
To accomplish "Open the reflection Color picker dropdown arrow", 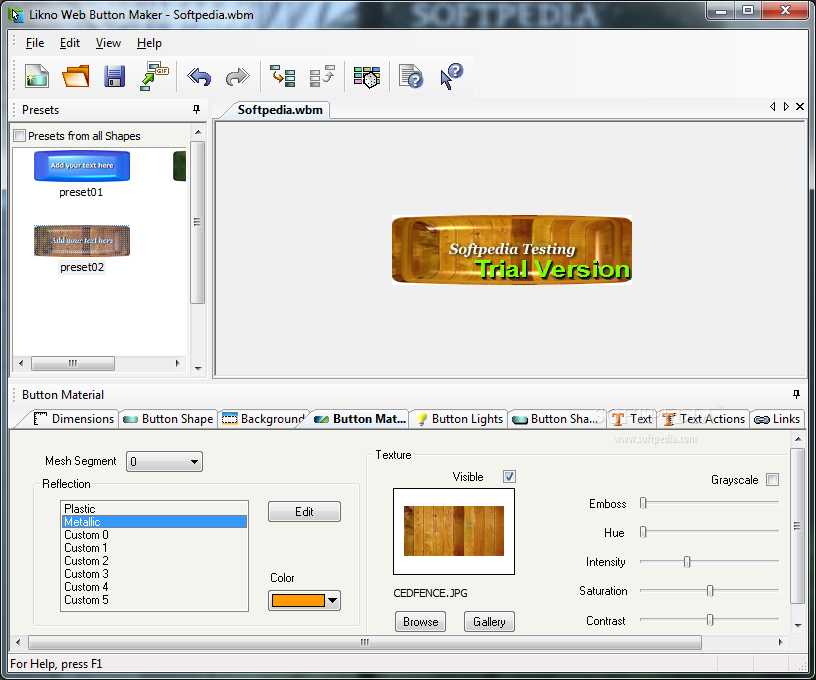I will pyautogui.click(x=333, y=600).
